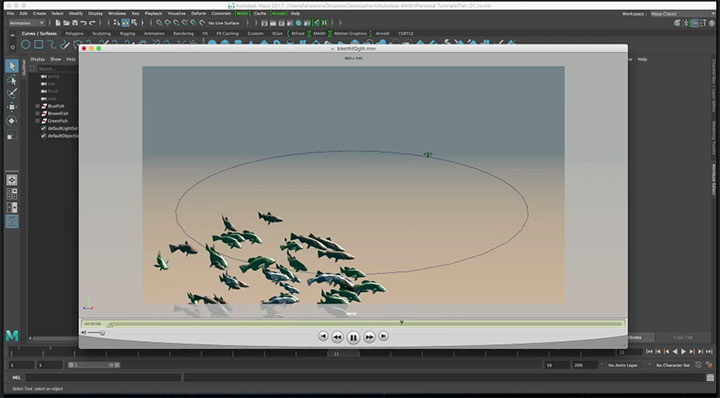Activate the Lasso Select tool

coord(12,80)
